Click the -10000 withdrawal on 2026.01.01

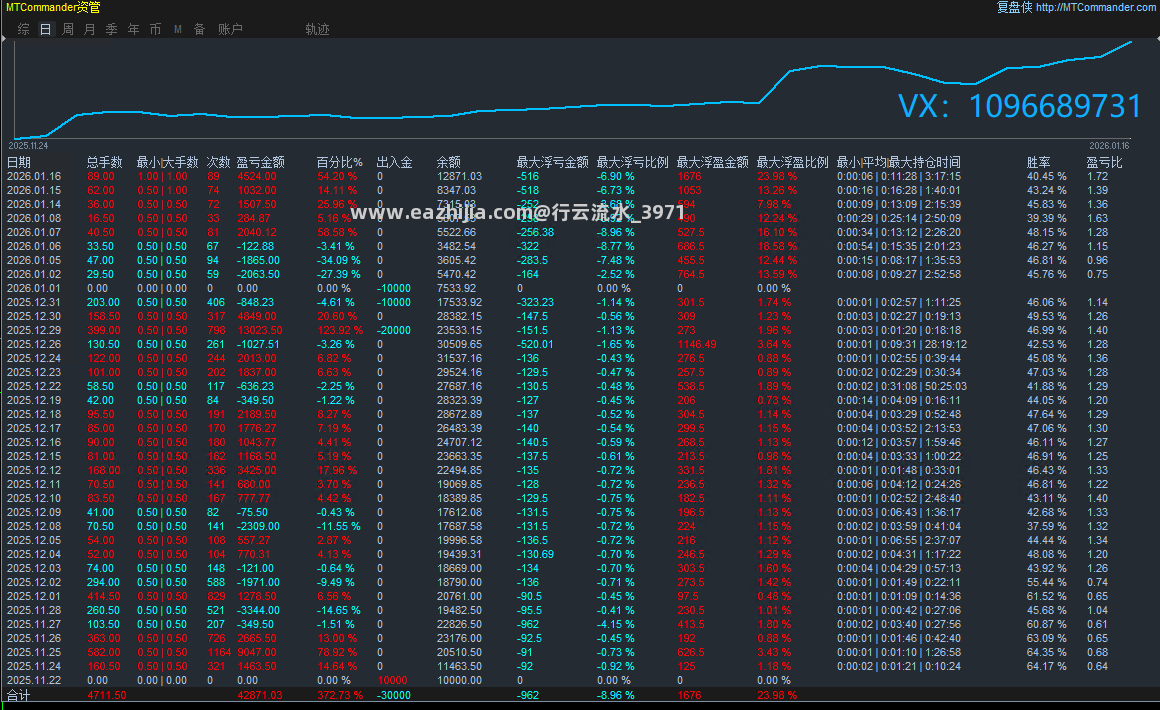[x=394, y=288]
